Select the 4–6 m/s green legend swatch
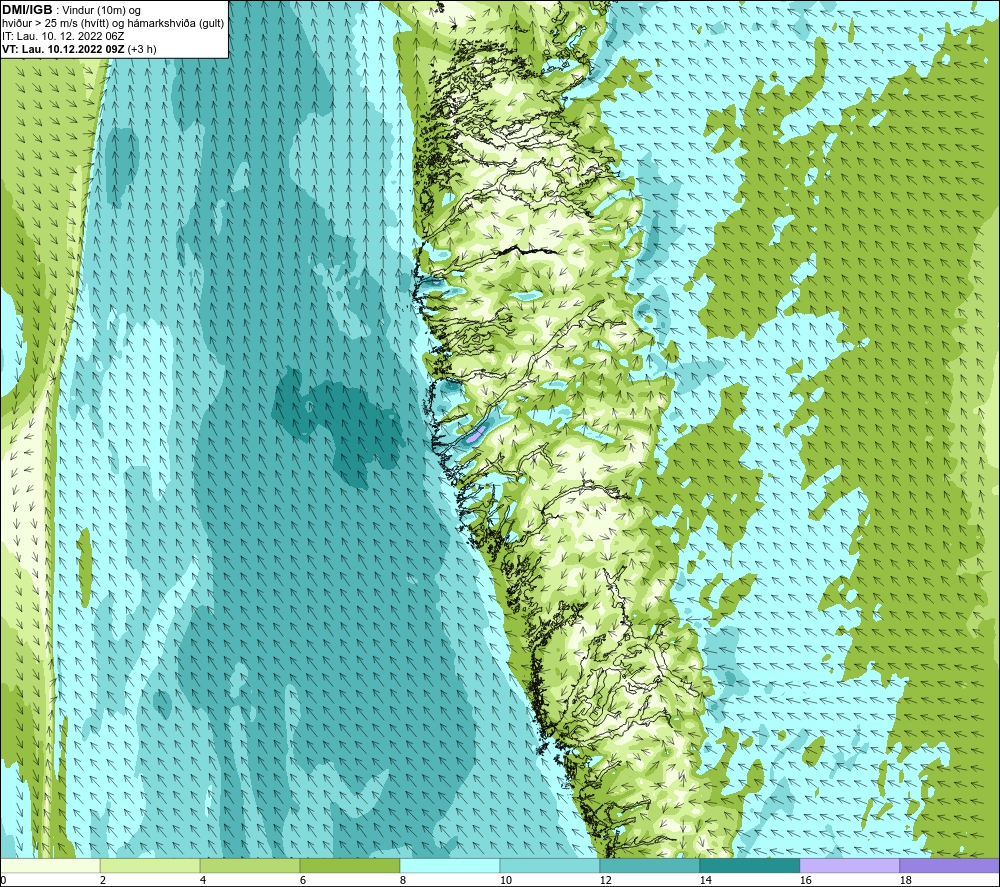The image size is (1000, 887). click(x=250, y=865)
